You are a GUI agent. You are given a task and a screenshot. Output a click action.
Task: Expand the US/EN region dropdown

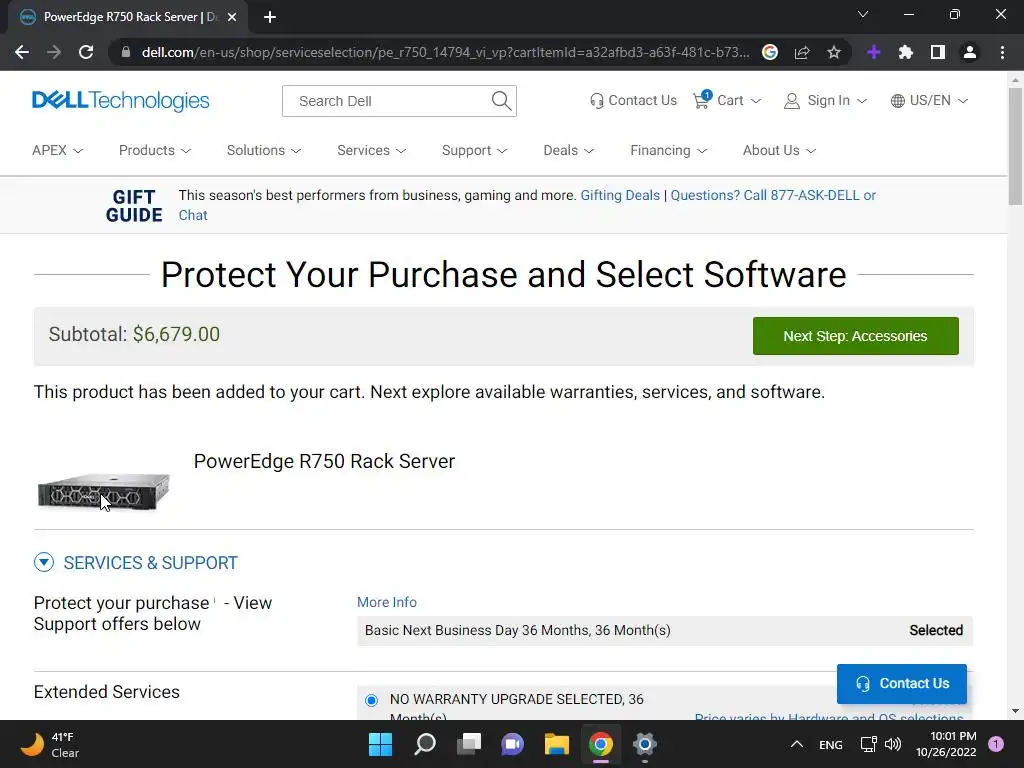point(963,101)
